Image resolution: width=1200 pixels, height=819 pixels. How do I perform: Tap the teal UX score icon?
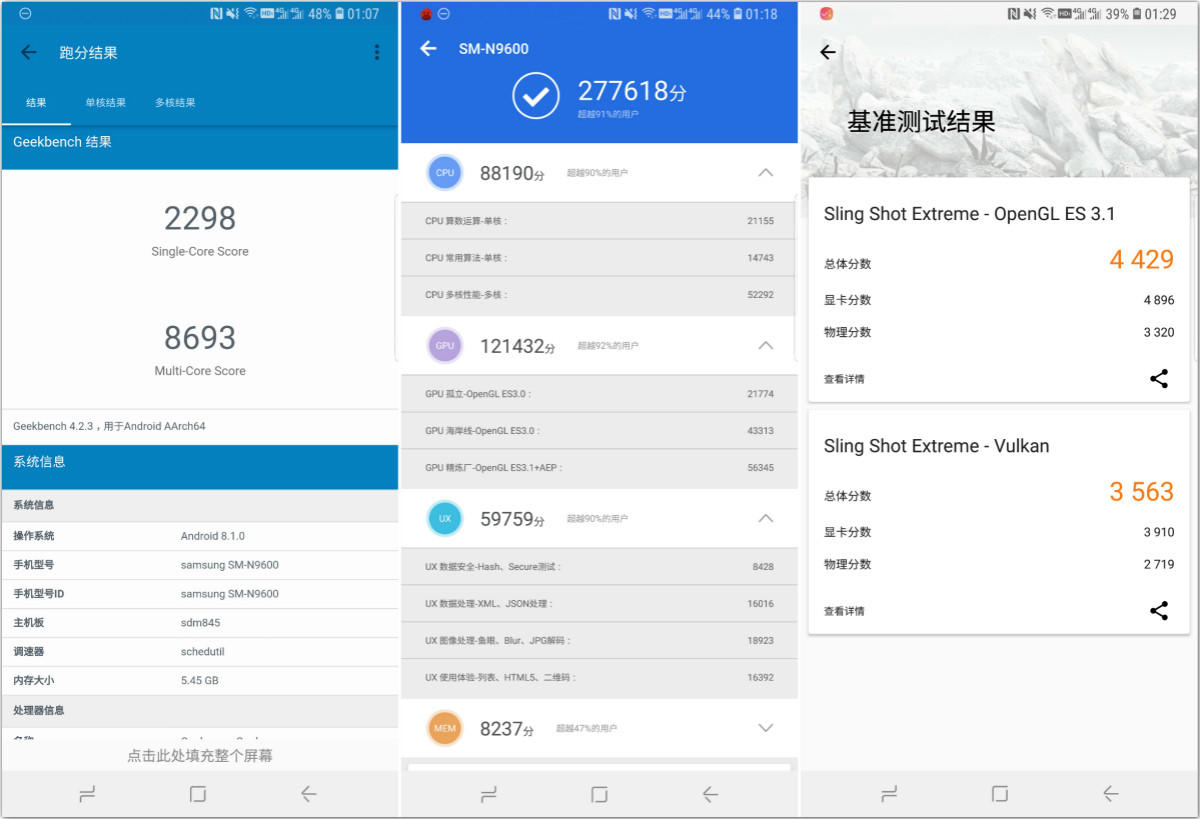point(445,519)
